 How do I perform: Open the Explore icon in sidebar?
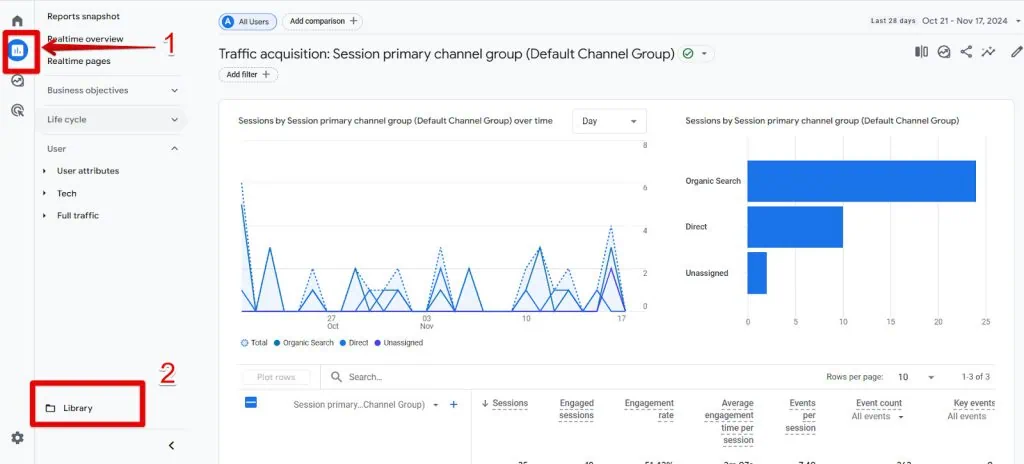(x=17, y=81)
